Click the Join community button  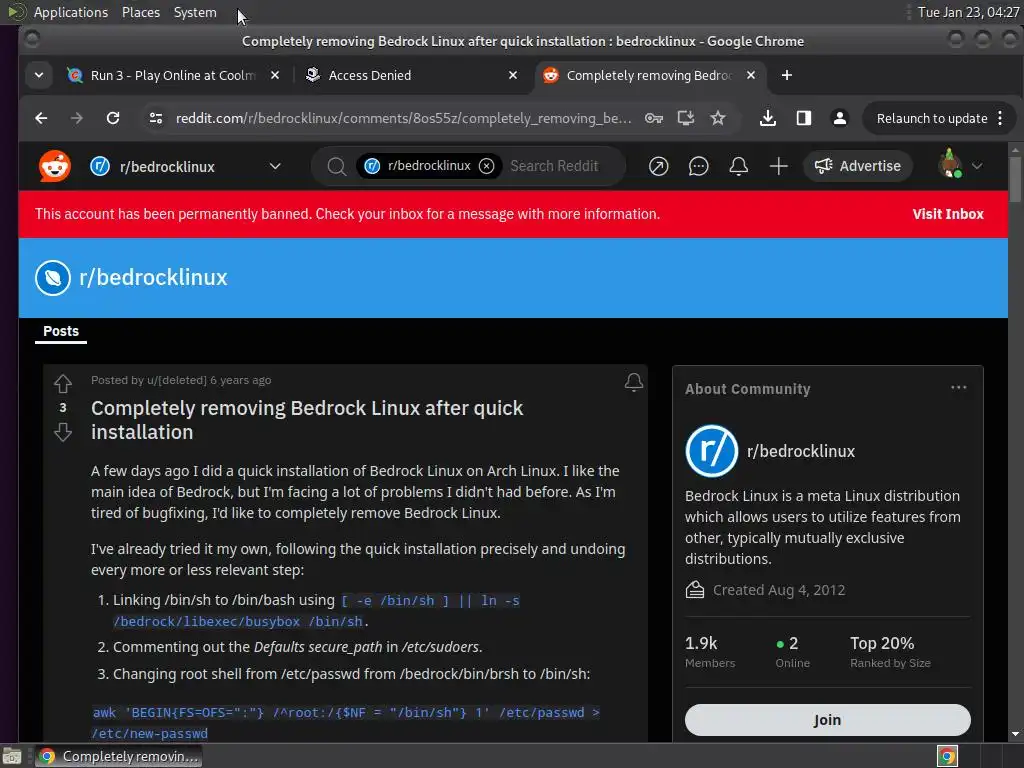(x=827, y=720)
